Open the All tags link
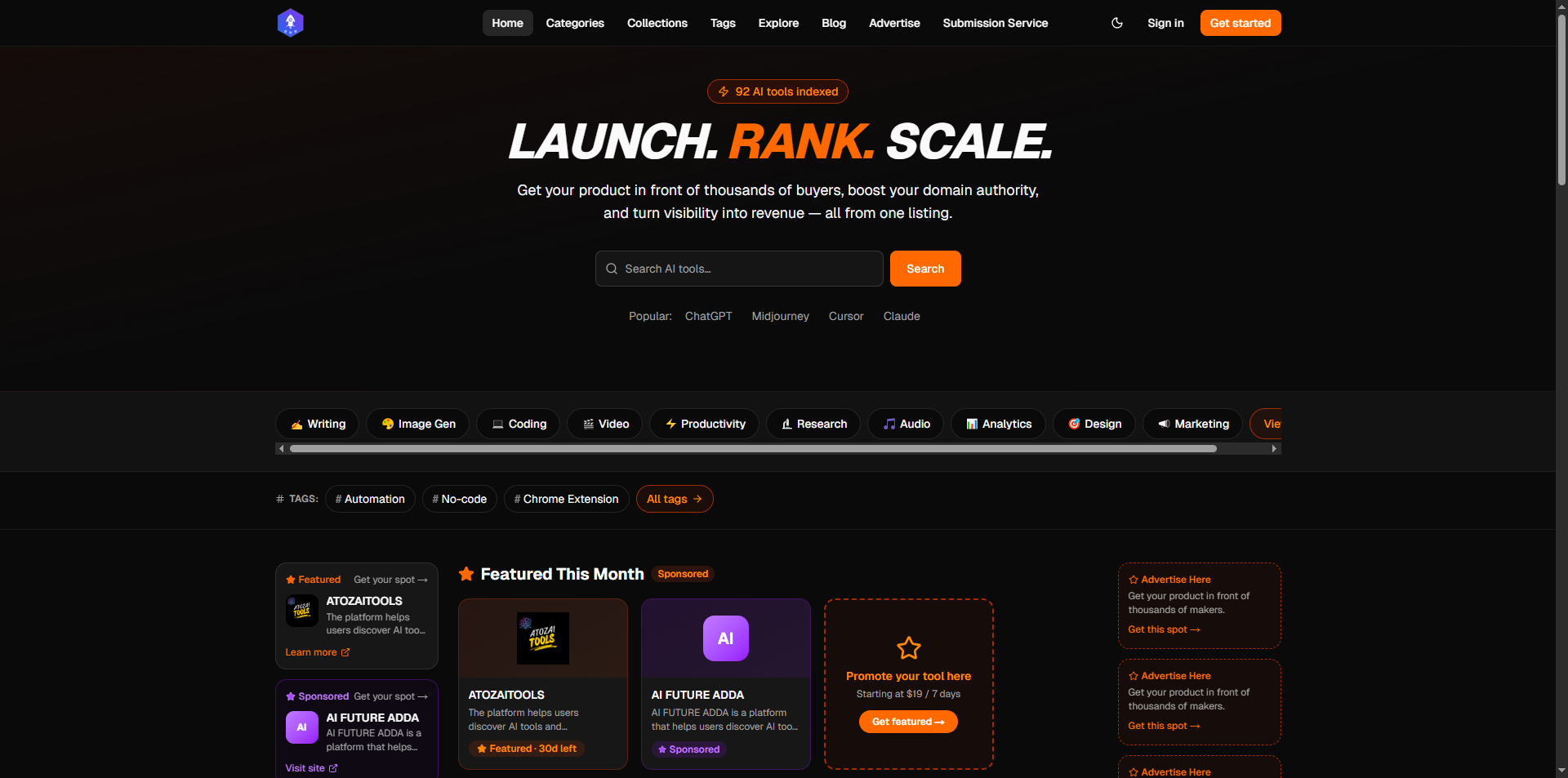 point(675,499)
